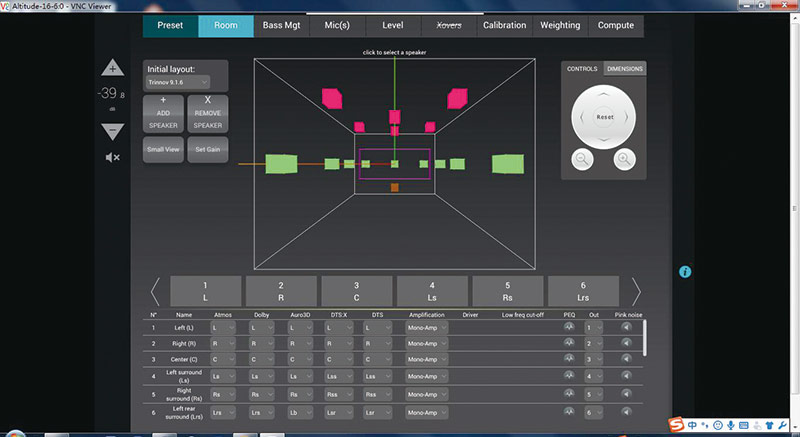Show previous speakers with left chevron
Image resolution: width=800 pixels, height=437 pixels.
click(156, 291)
